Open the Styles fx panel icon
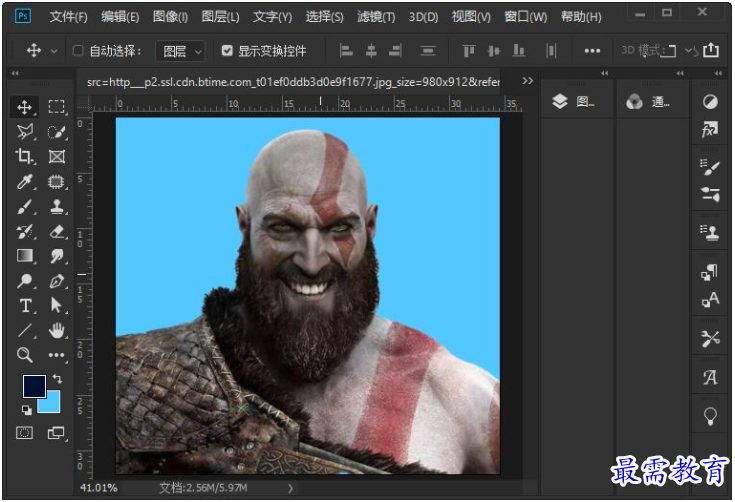This screenshot has height=502, width=735. tap(710, 128)
